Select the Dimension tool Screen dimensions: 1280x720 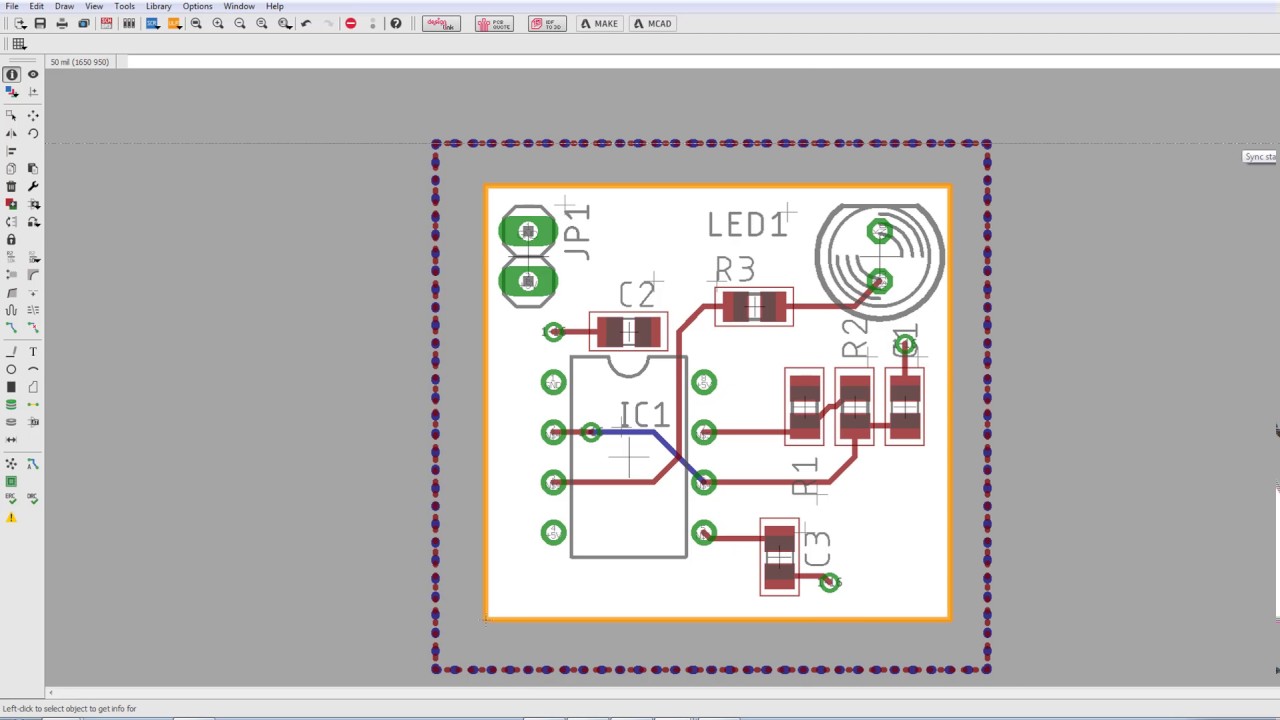click(11, 440)
